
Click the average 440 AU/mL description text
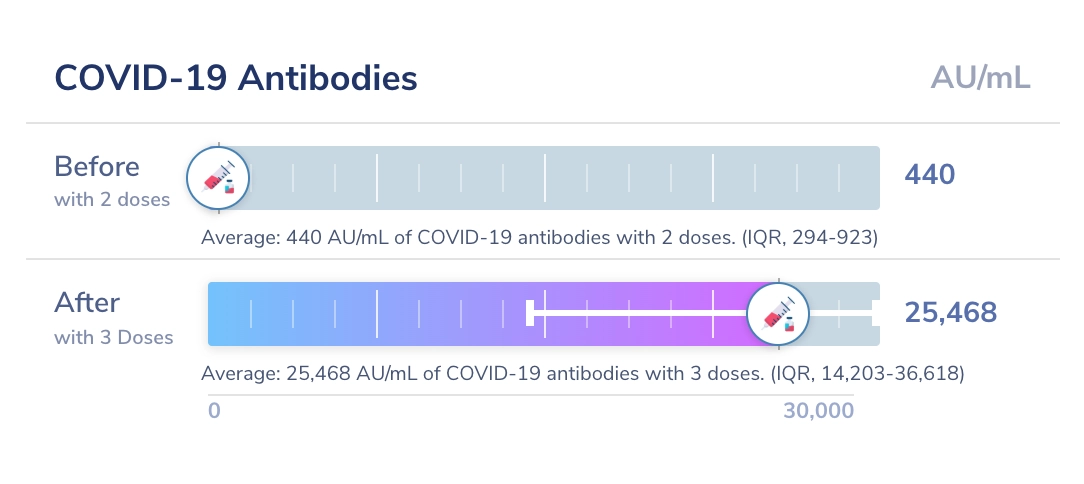539,237
